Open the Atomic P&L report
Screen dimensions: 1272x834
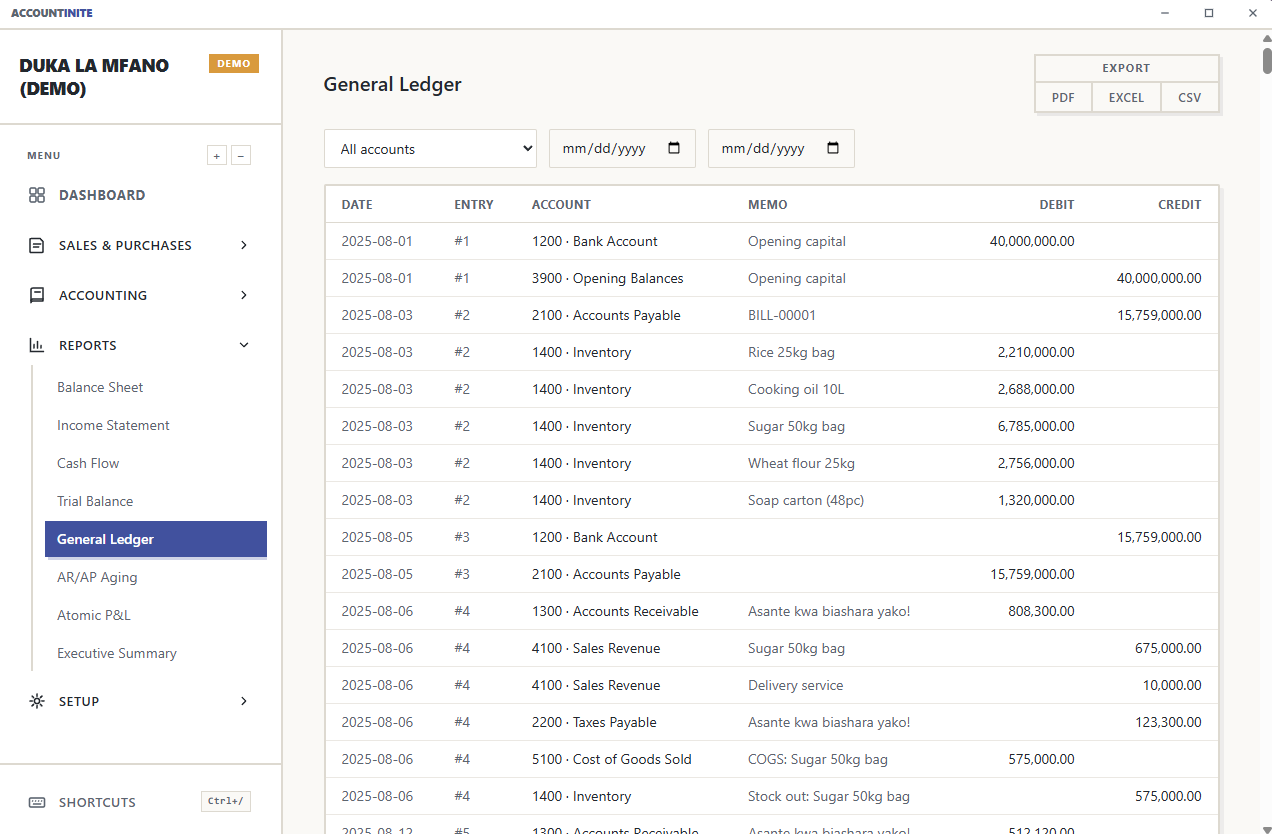click(x=94, y=615)
